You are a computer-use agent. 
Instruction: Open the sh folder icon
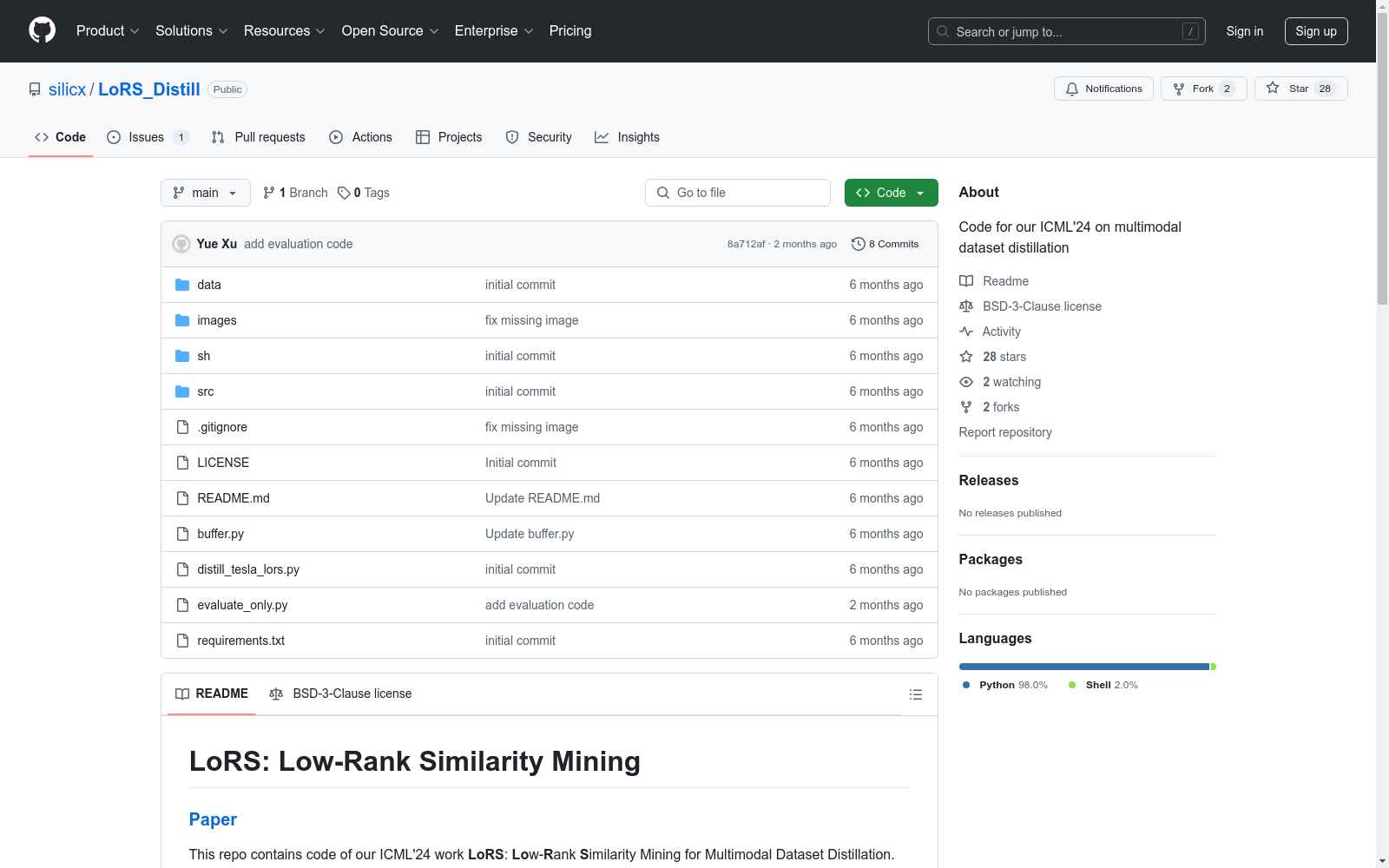182,356
